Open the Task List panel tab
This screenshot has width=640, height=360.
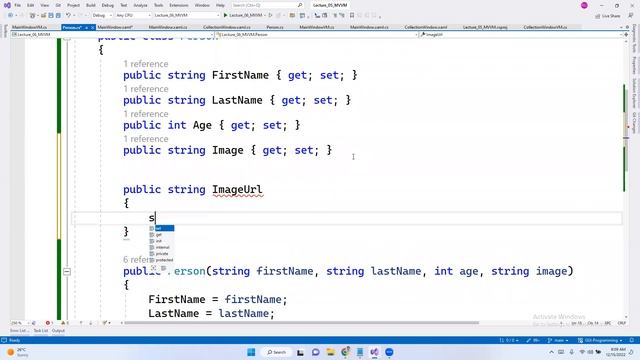[40, 331]
